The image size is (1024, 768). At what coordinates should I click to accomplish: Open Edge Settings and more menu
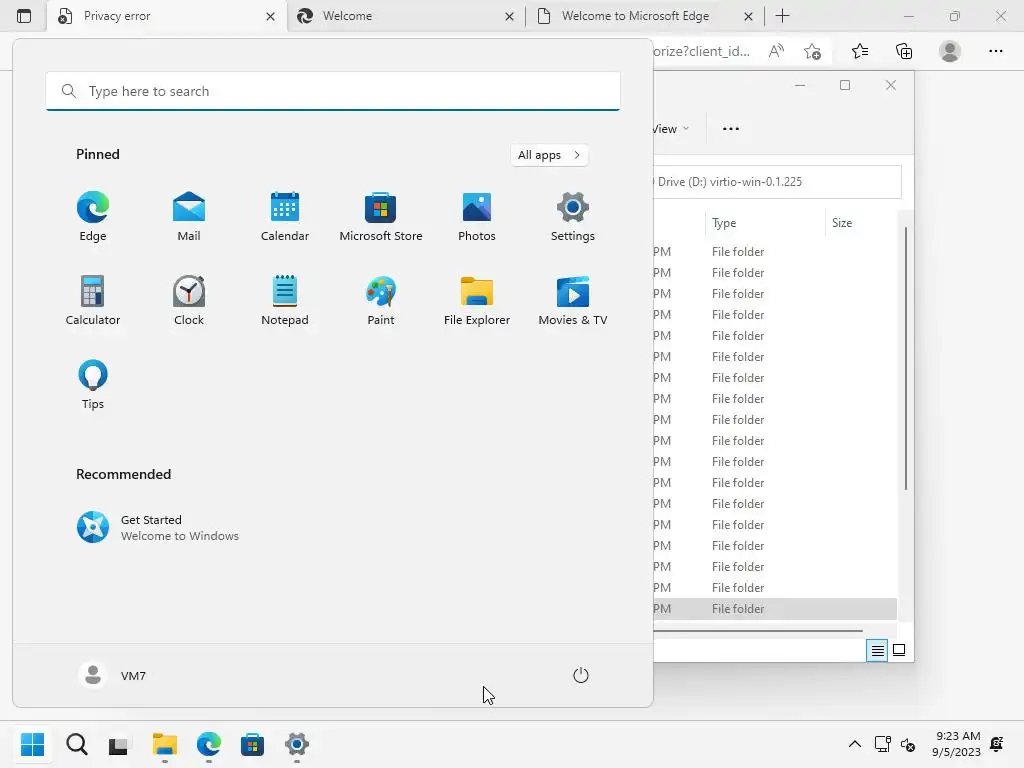[x=995, y=51]
